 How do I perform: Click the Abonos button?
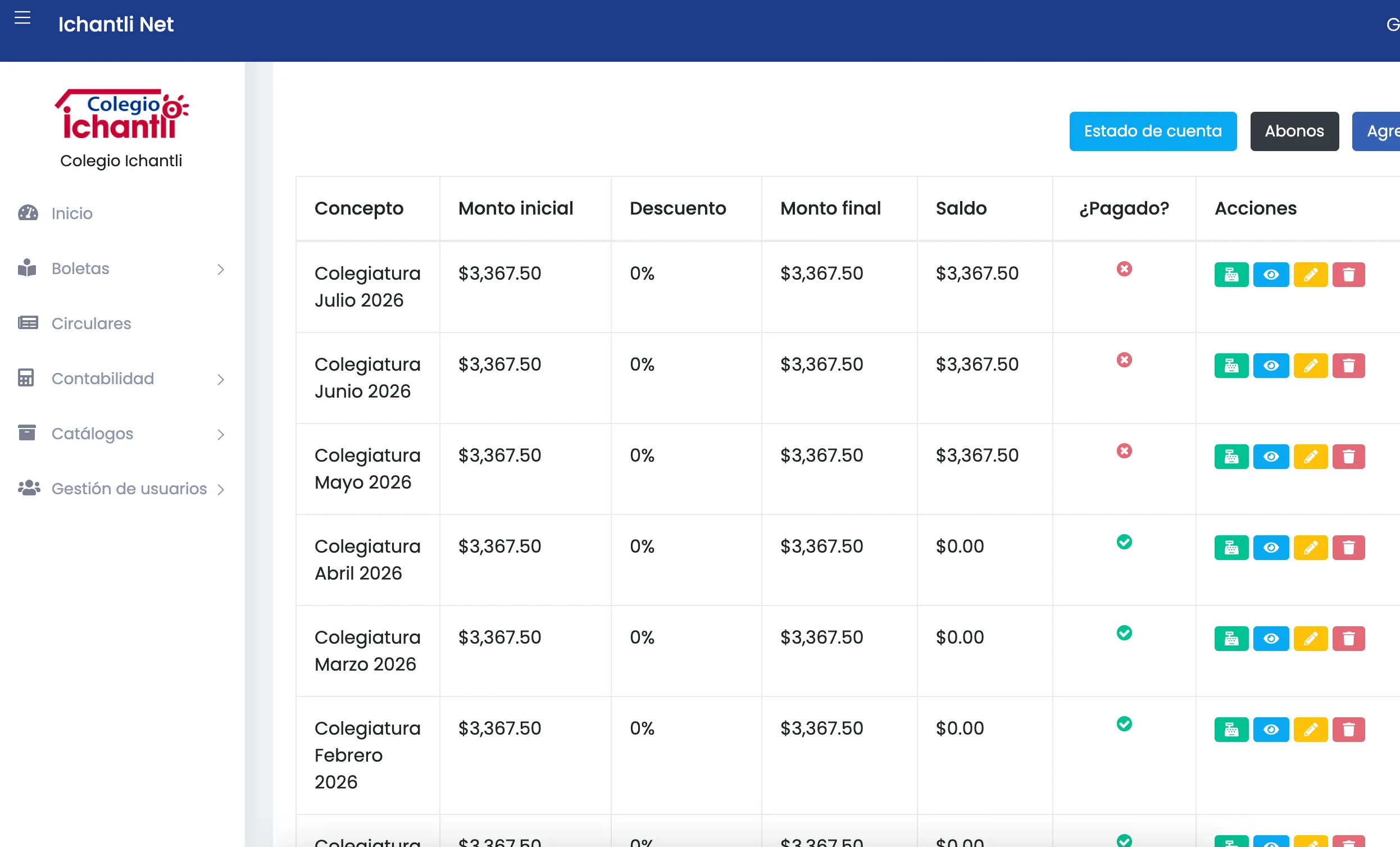[1294, 131]
